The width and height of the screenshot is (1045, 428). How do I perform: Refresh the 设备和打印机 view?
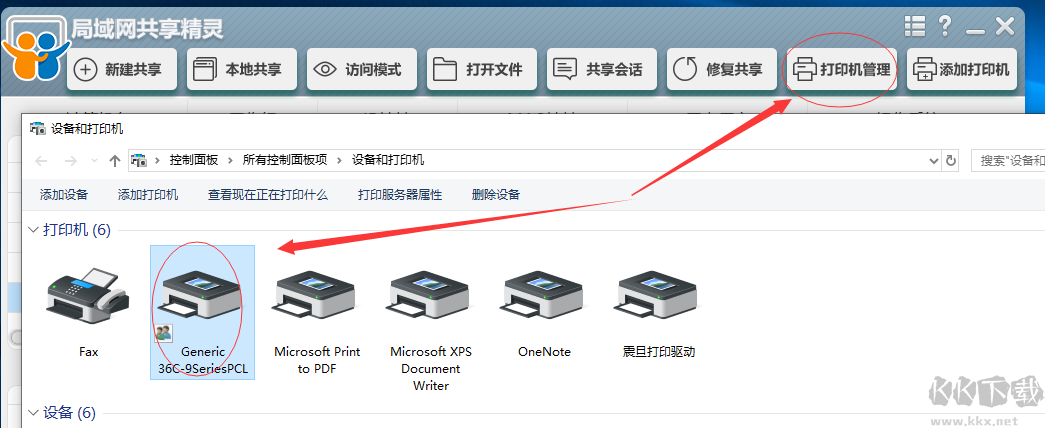(x=950, y=161)
